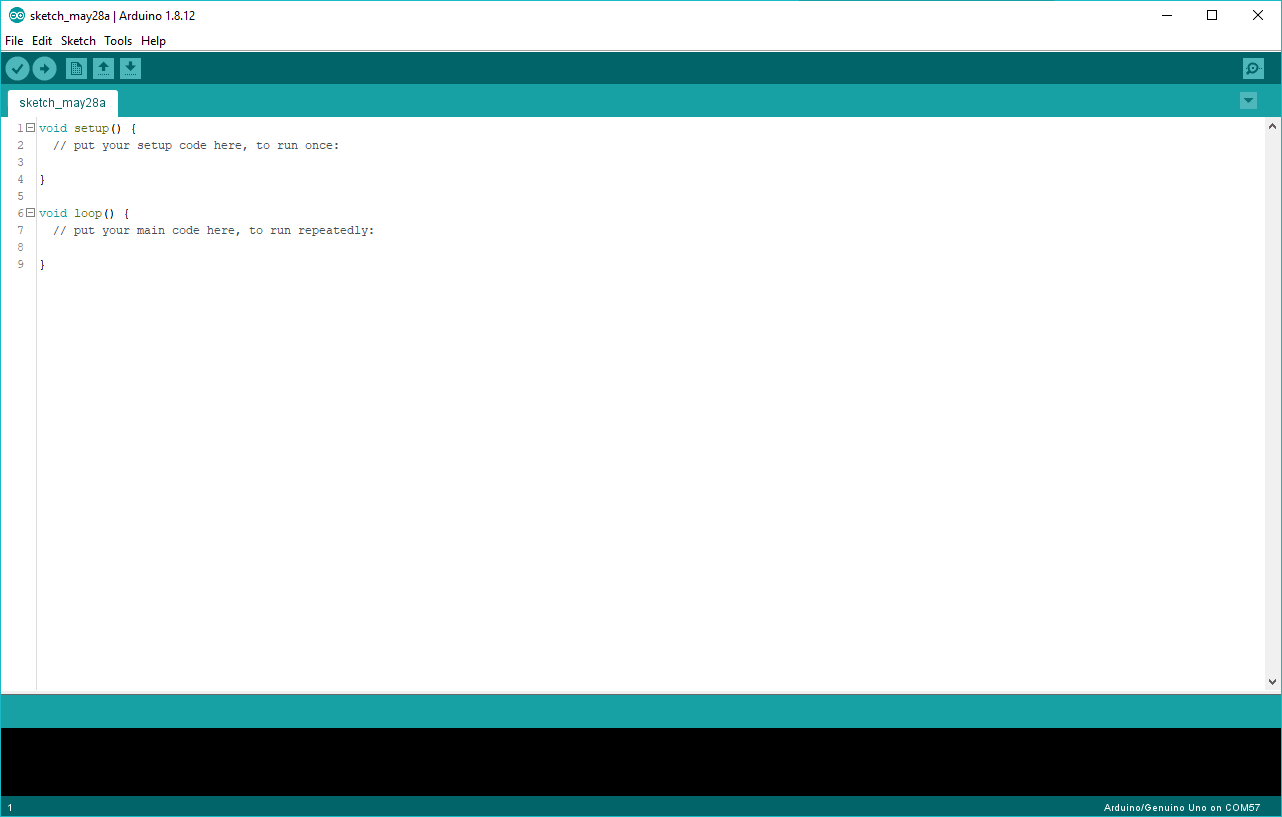The height and width of the screenshot is (817, 1282).
Task: Click the Edit menu
Action: [41, 40]
